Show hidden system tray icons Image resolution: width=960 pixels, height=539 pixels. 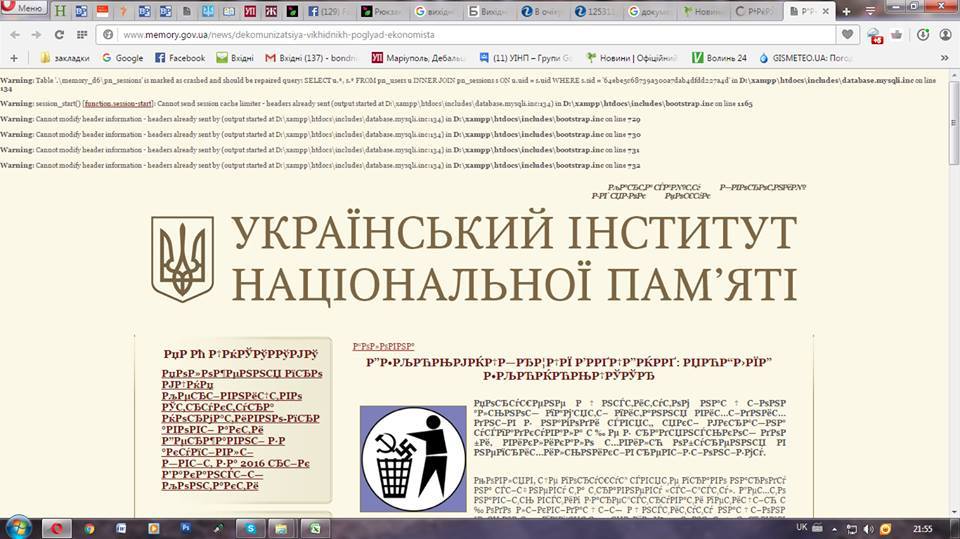coord(834,529)
